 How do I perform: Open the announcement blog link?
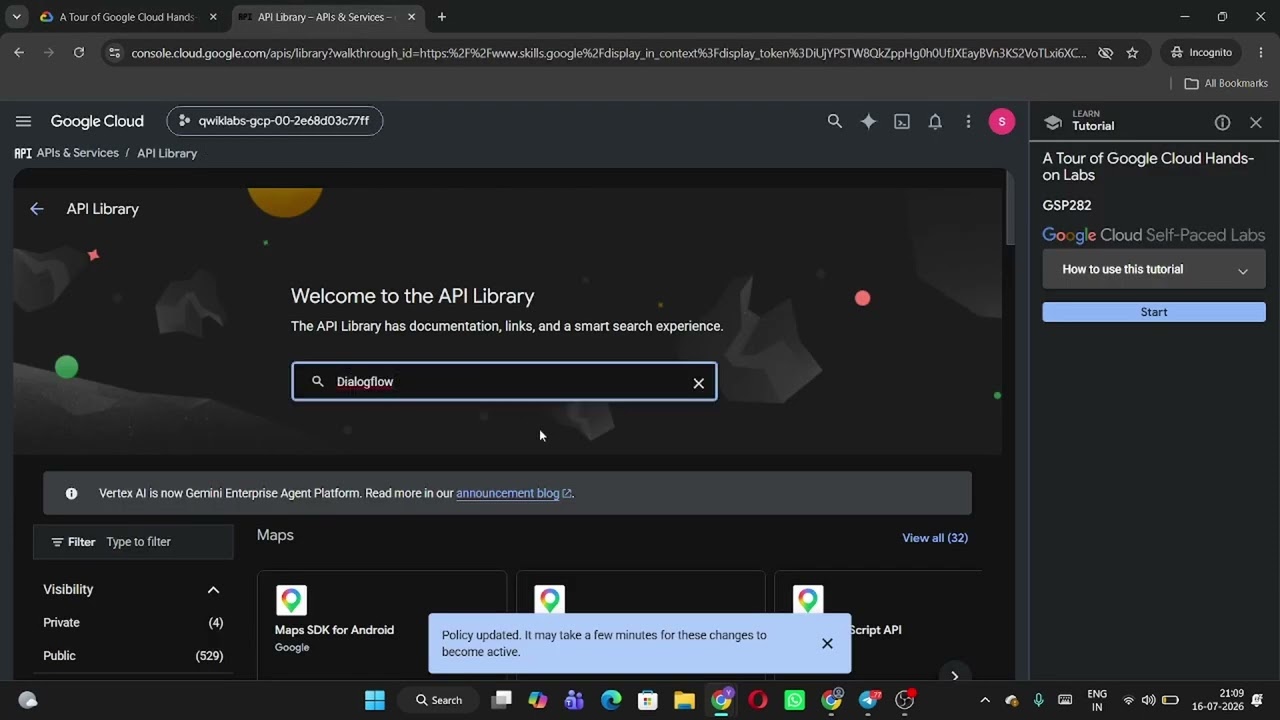coord(514,493)
